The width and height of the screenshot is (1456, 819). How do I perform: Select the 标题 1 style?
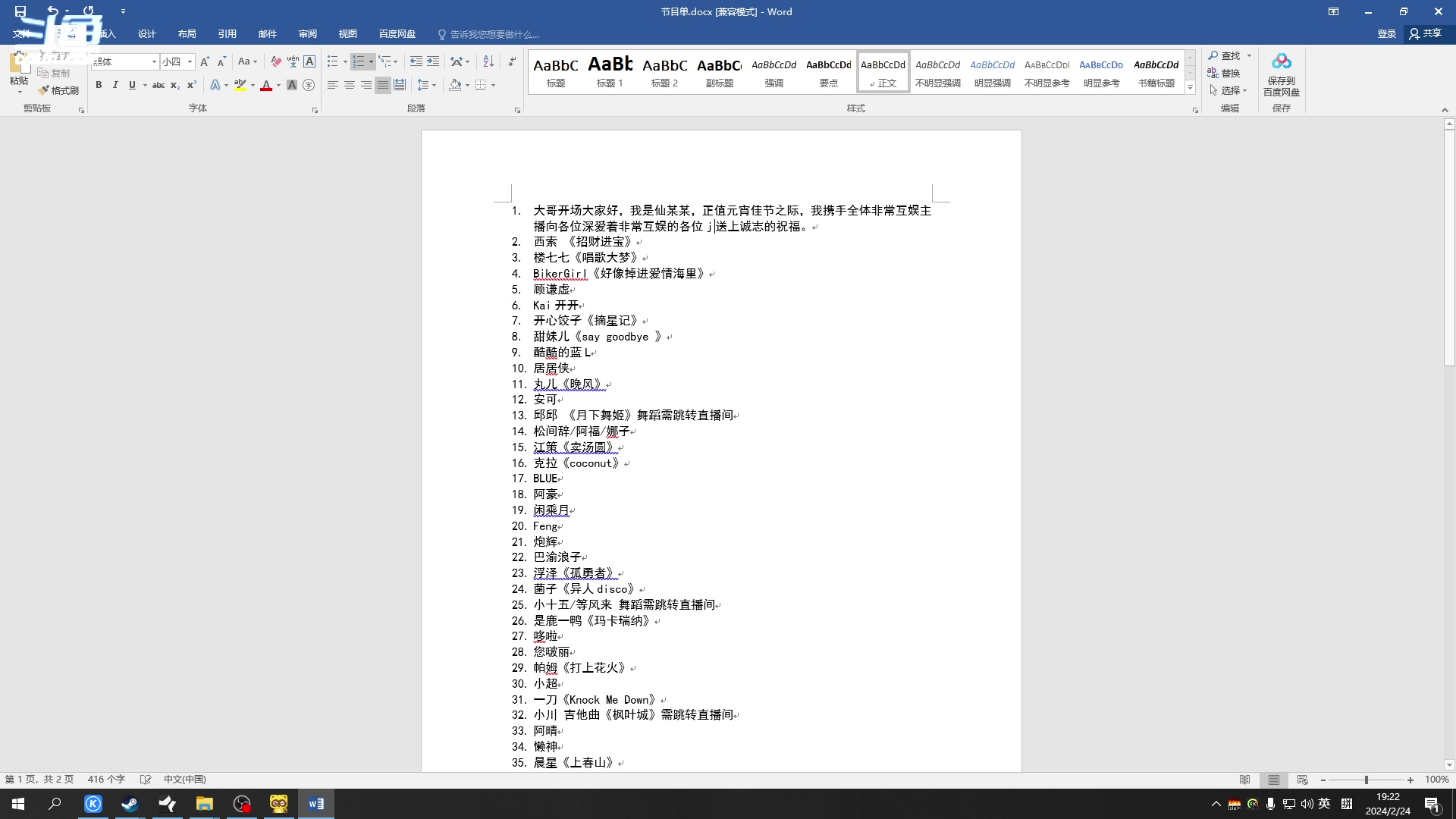[610, 71]
